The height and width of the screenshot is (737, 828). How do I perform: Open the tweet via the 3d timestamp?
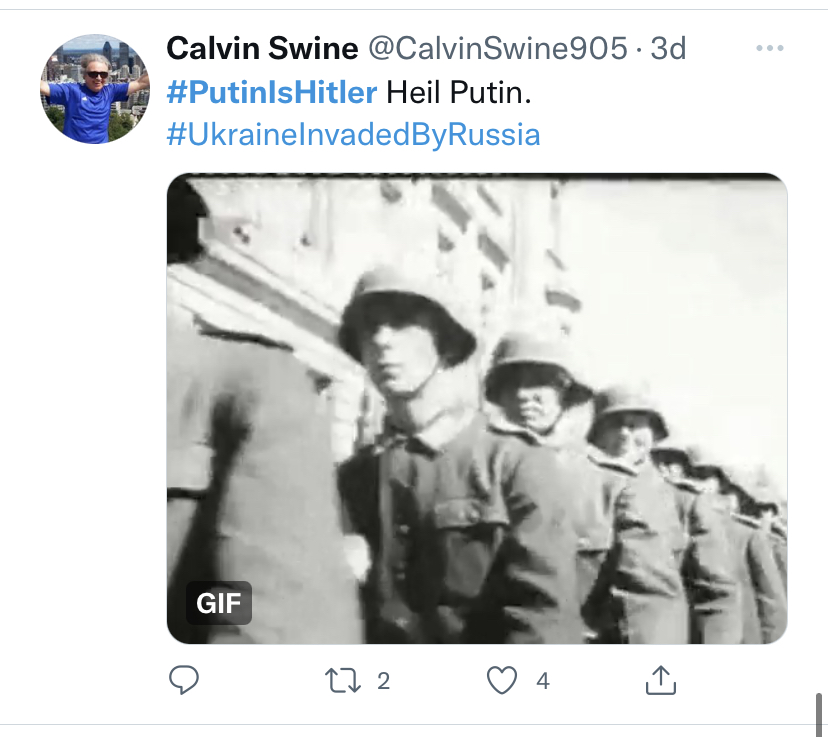[669, 48]
